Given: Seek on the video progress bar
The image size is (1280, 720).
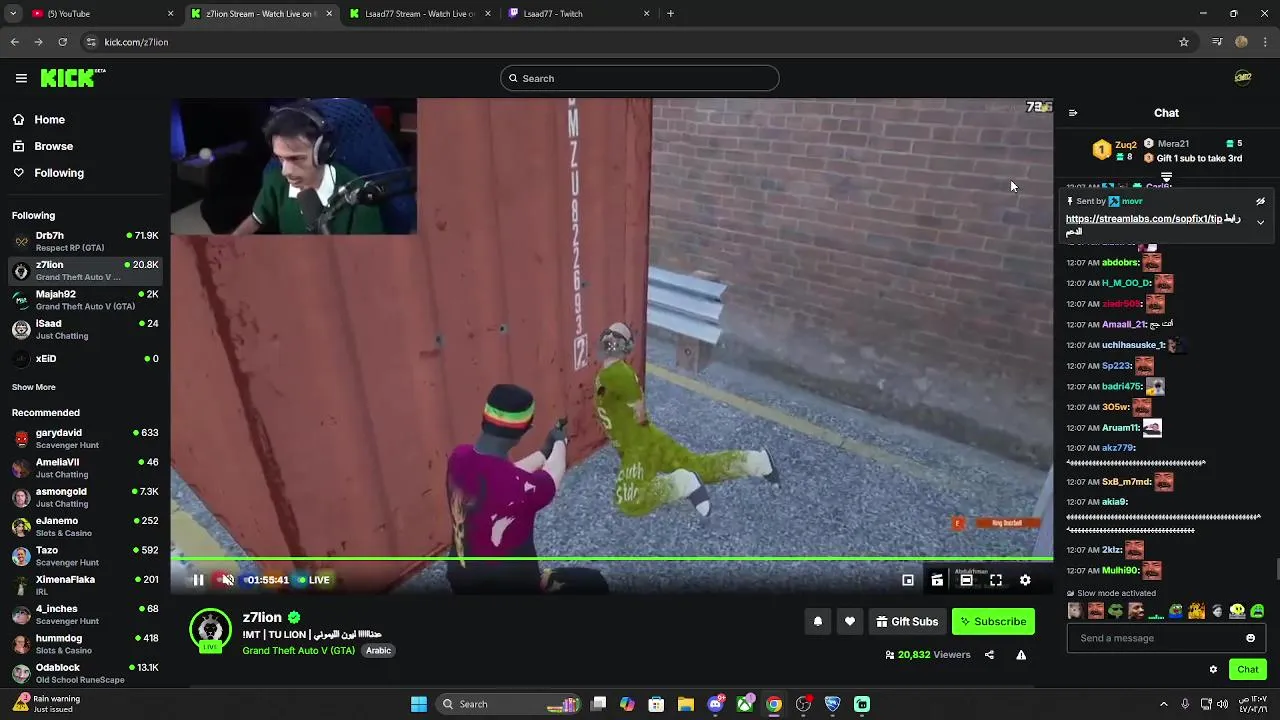Looking at the screenshot, I should (611, 559).
